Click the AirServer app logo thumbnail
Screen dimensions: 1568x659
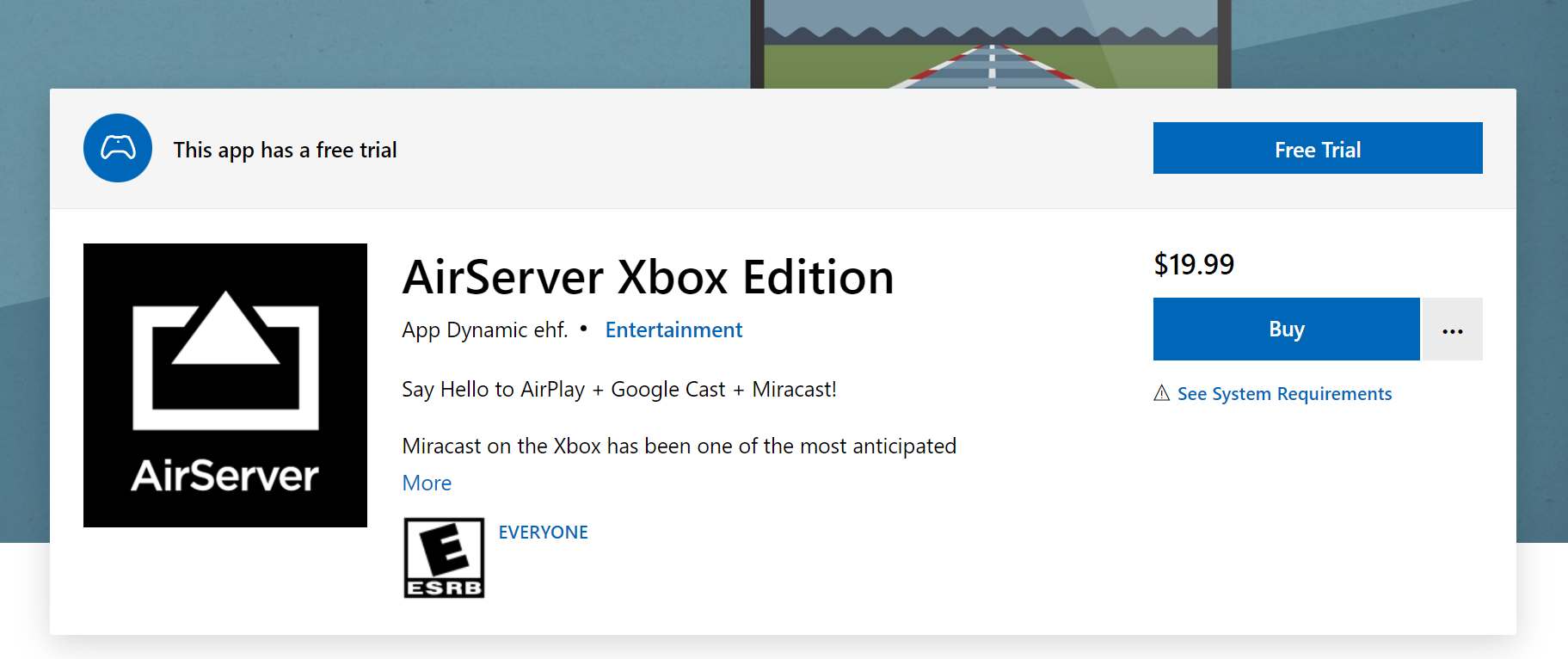click(x=225, y=385)
